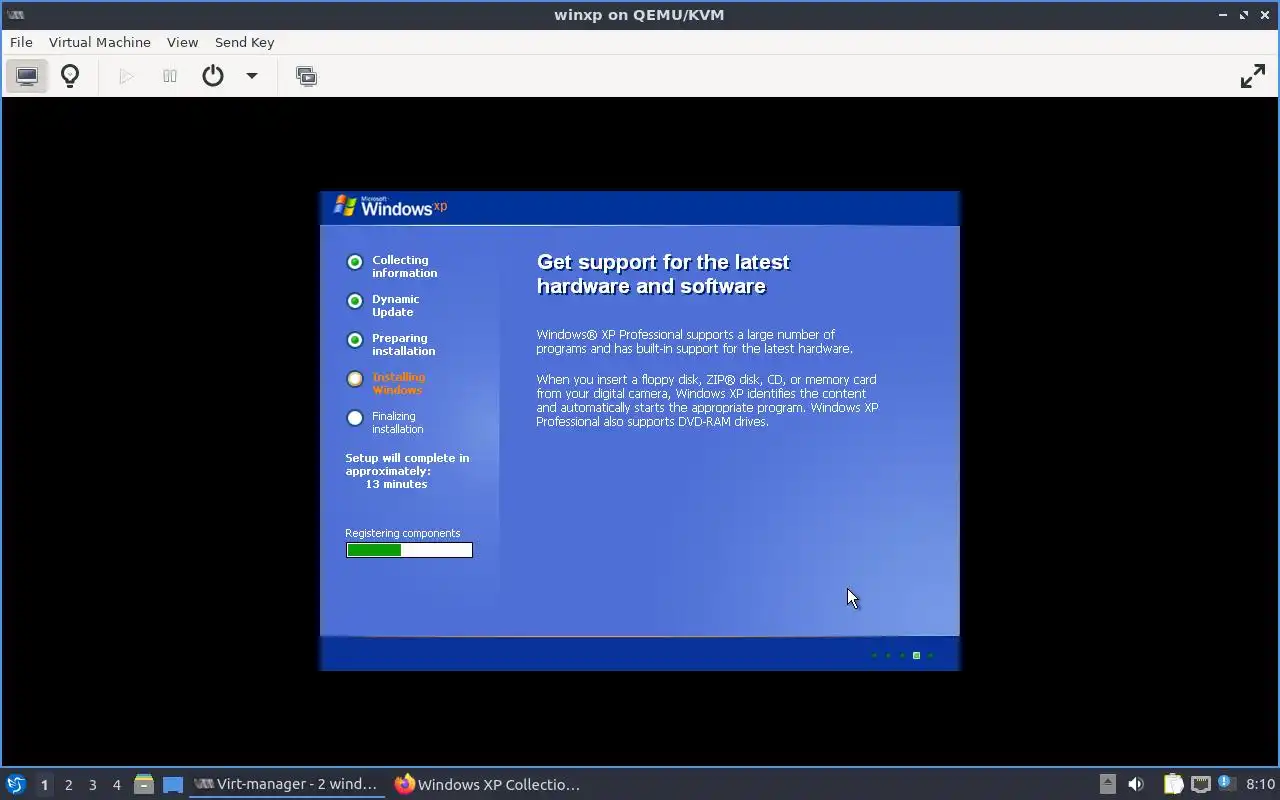1280x800 pixels.
Task: Open the notification tray icon
Action: coord(1226,784)
